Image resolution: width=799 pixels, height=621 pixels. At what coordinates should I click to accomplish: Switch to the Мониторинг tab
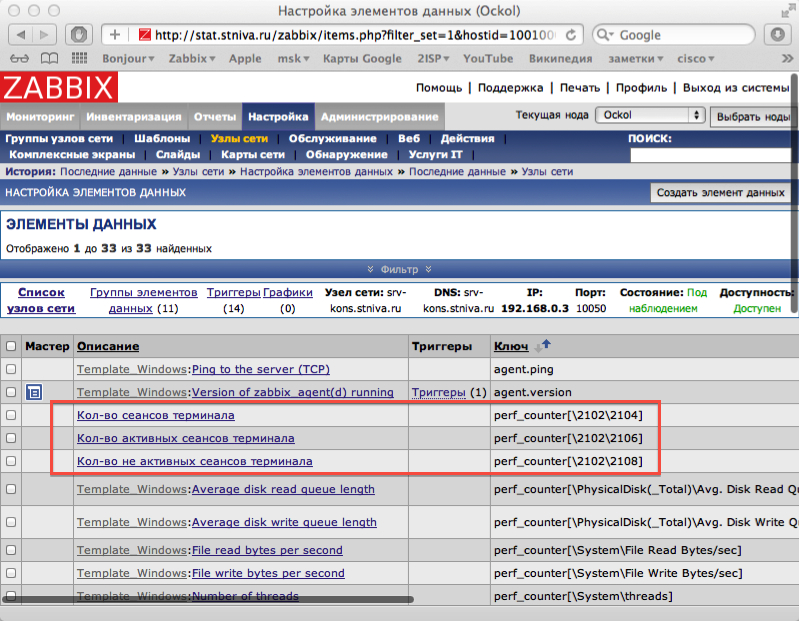(x=40, y=116)
